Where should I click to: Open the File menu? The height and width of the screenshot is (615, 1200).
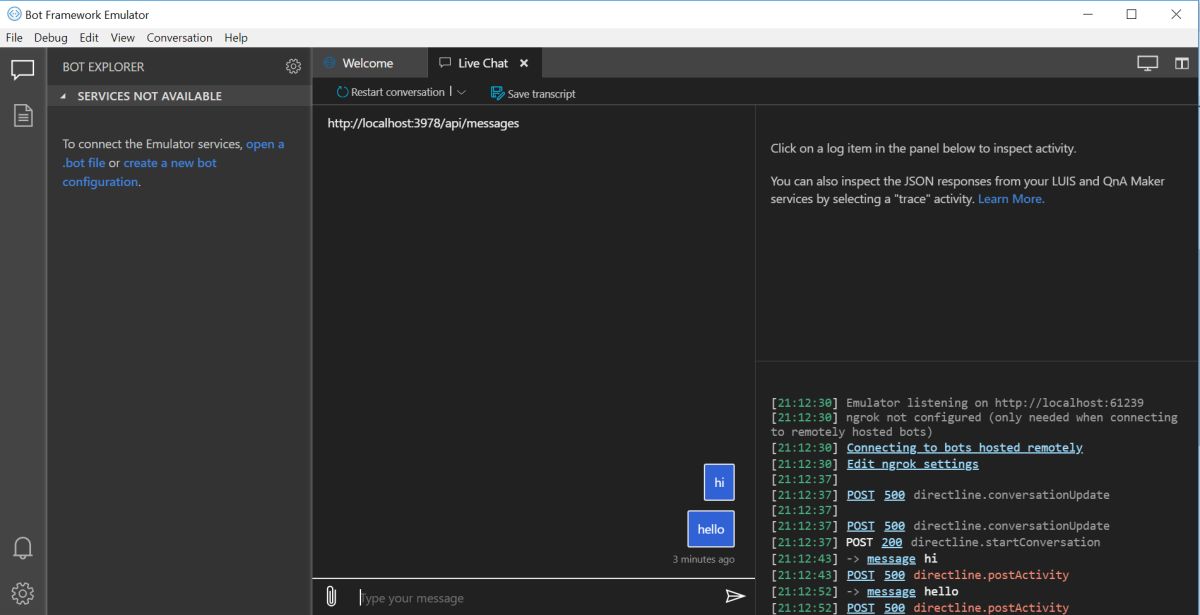14,38
